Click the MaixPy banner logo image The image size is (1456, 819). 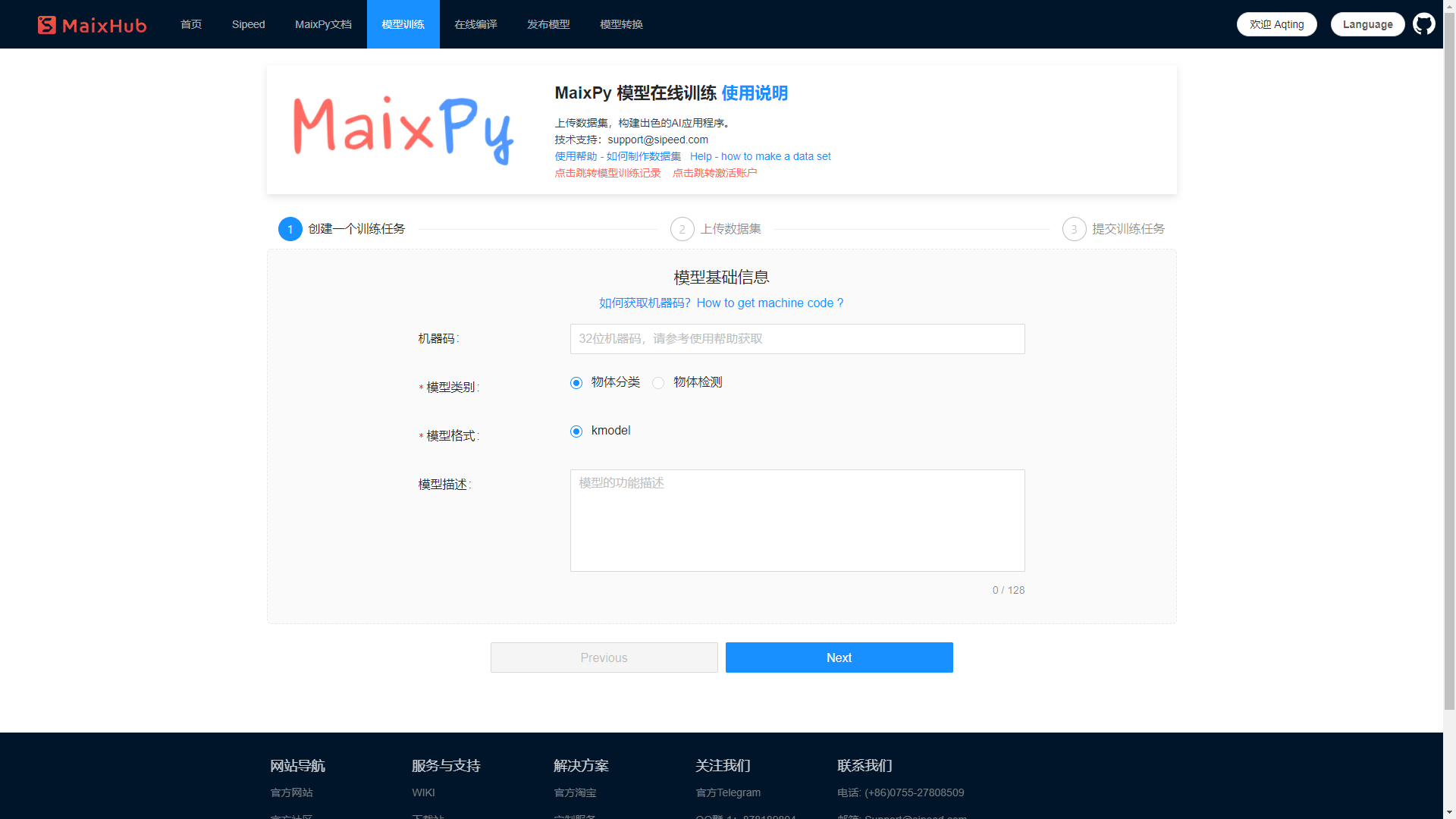click(x=403, y=130)
